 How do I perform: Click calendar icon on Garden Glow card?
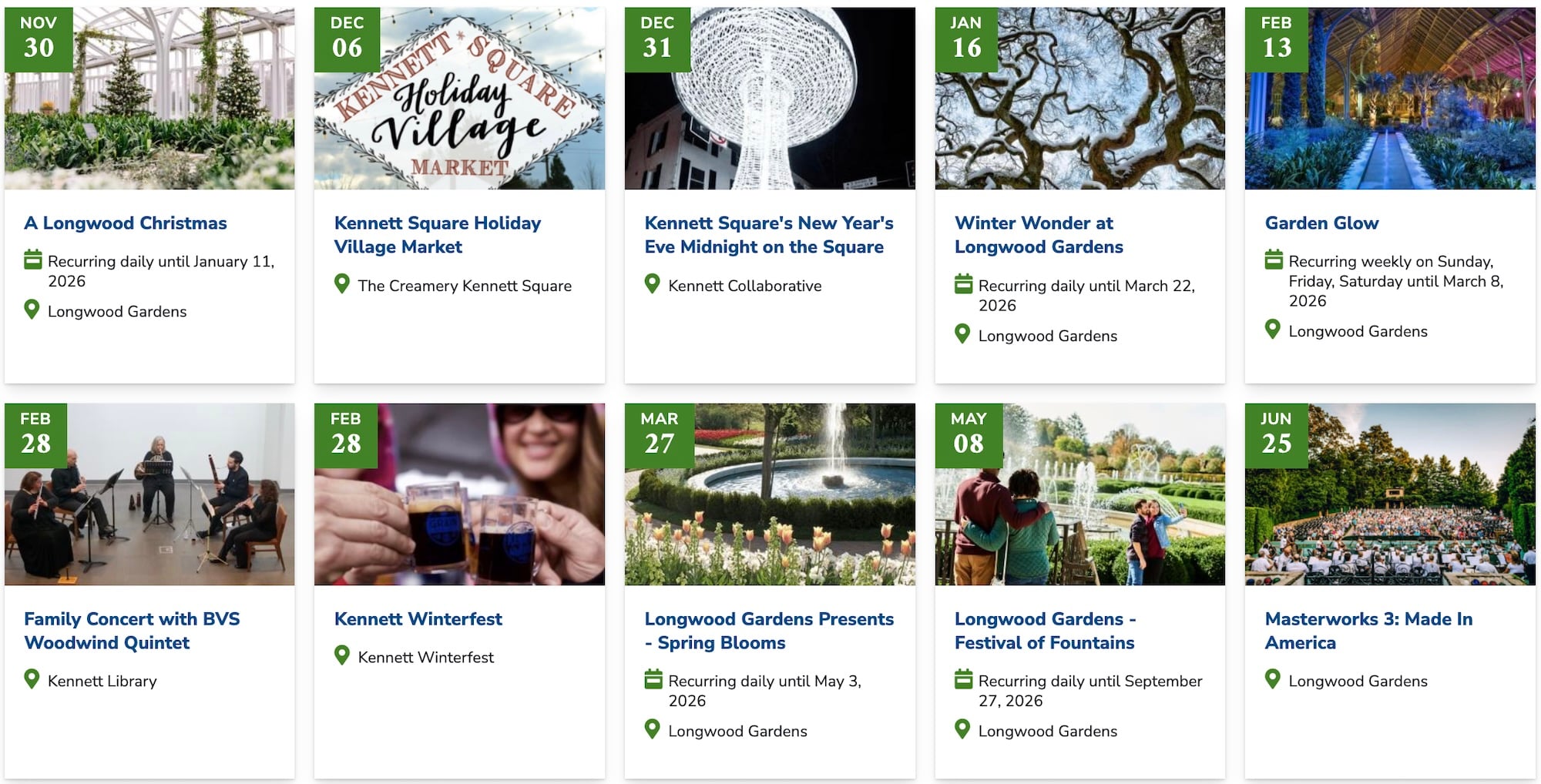tap(1274, 260)
